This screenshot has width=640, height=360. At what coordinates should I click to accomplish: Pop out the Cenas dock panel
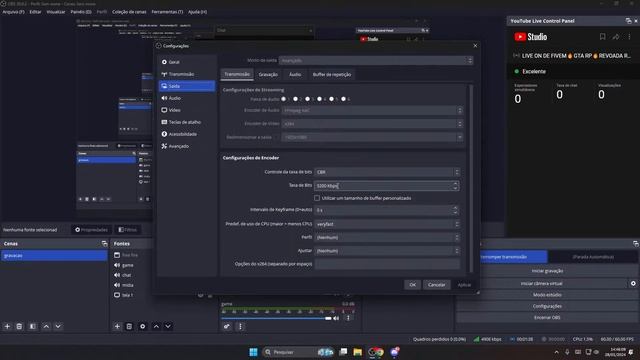tap(104, 244)
